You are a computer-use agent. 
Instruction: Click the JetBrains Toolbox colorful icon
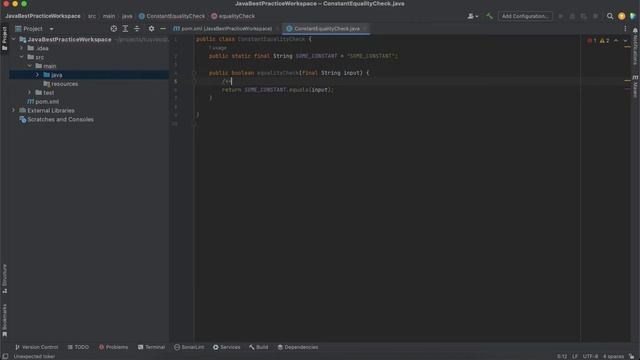[x=633, y=16]
